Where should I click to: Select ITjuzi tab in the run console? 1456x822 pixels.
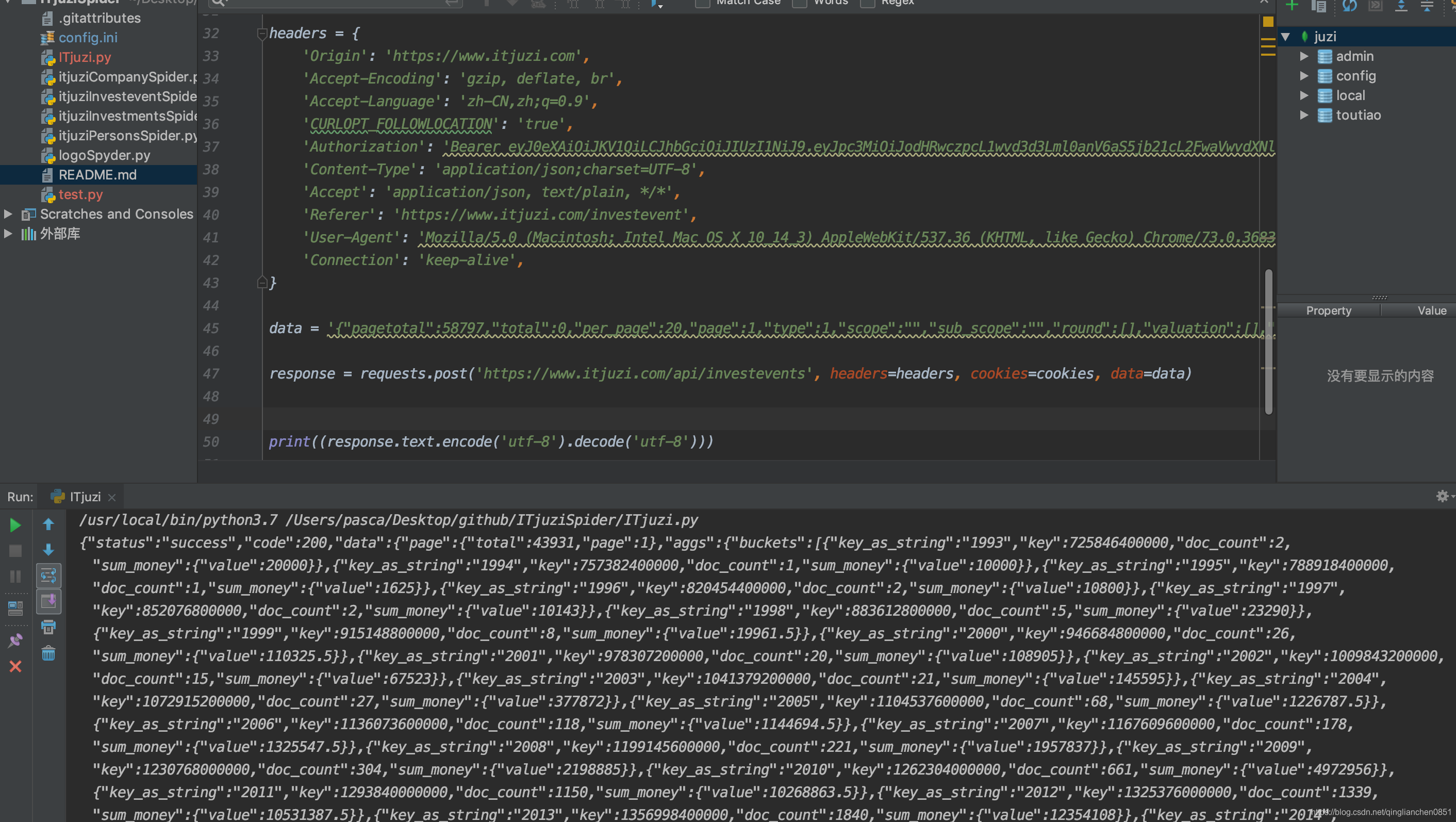[82, 496]
